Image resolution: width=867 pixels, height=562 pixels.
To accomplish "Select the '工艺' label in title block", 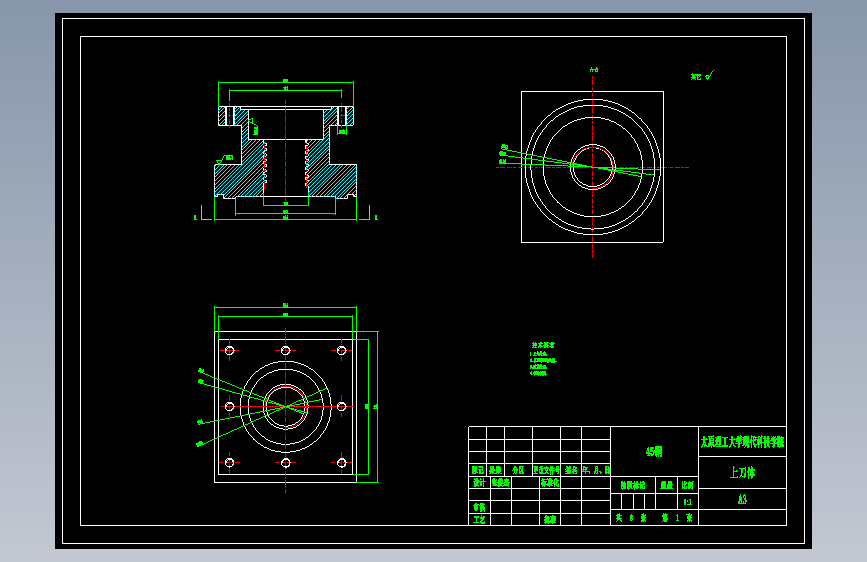I will [x=479, y=520].
